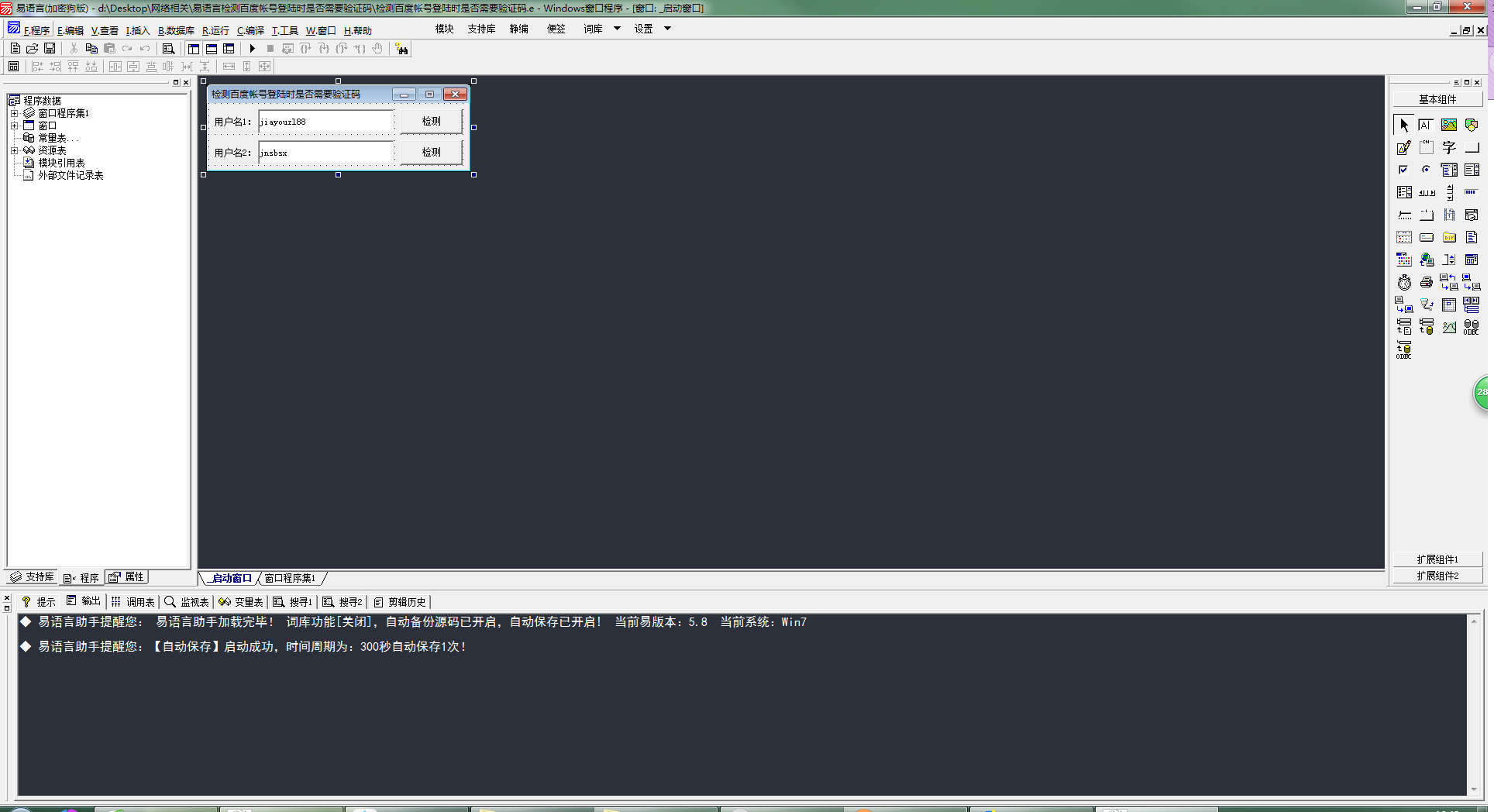Select the shape box component icon
Viewport: 1494px width, 812px height.
click(x=1472, y=125)
